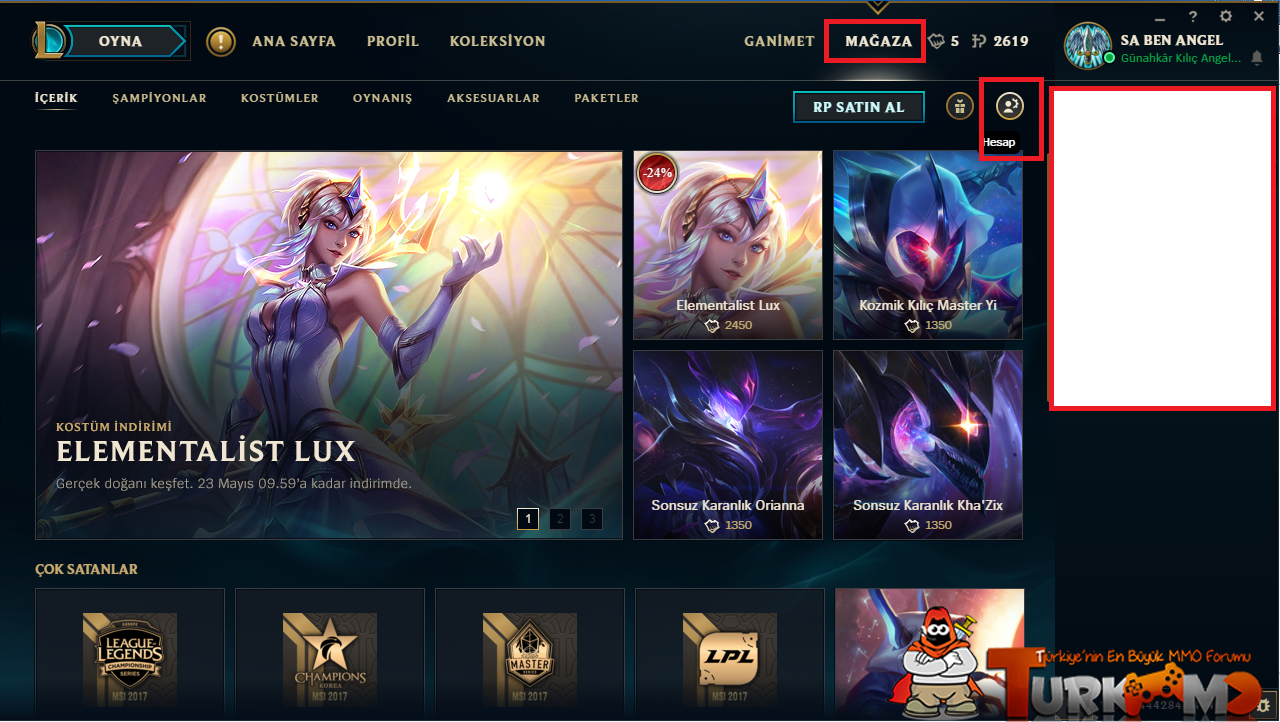1280x722 pixels.
Task: Select carousel page 1 indicator
Action: (x=528, y=518)
